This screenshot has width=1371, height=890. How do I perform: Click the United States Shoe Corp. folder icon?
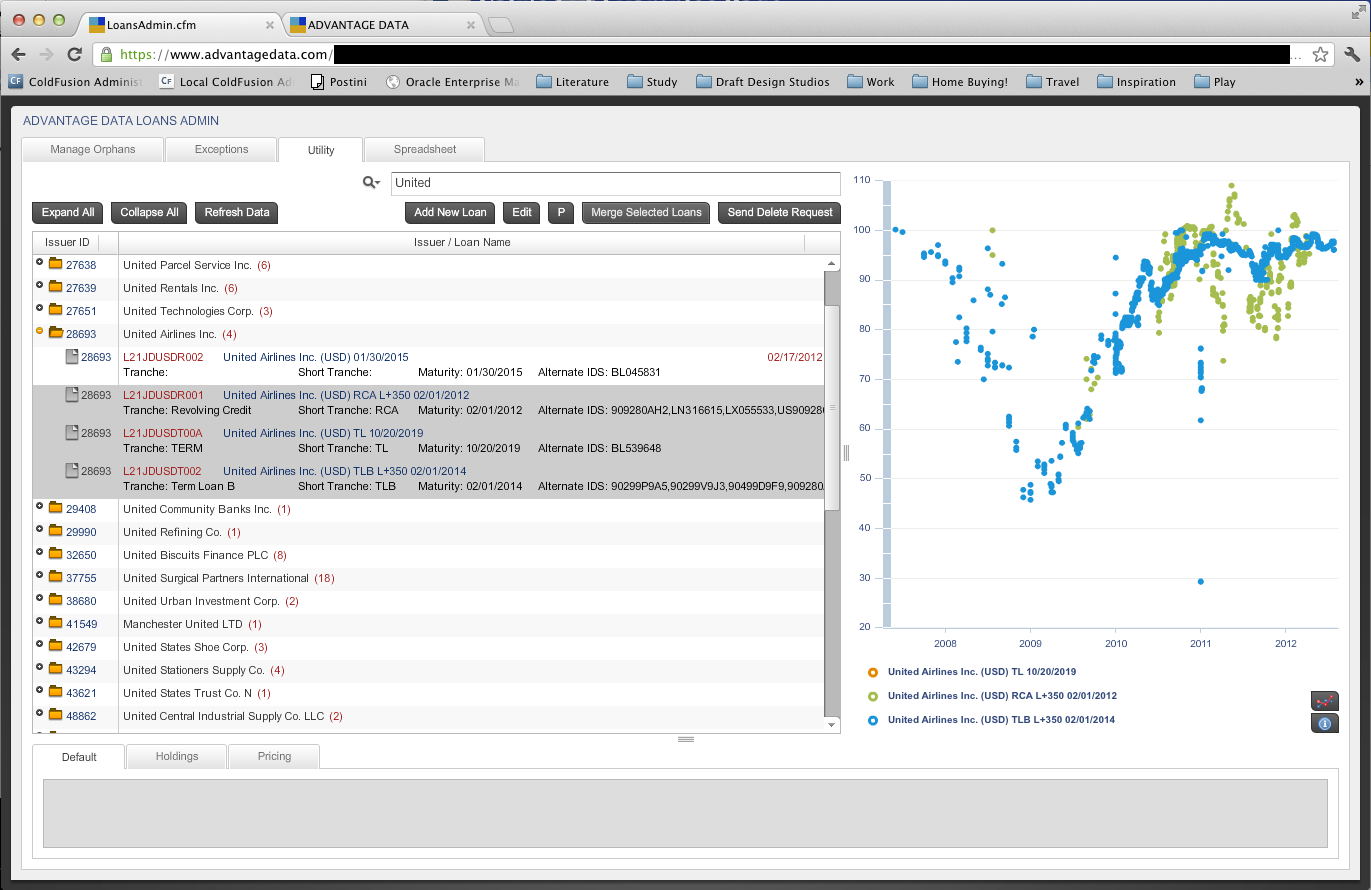tap(56, 647)
